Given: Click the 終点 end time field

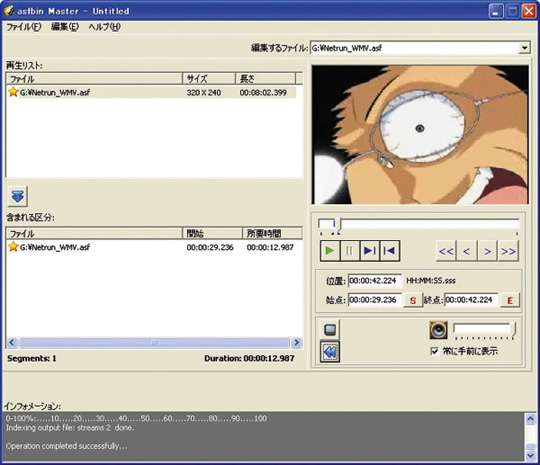Looking at the screenshot, I should [471, 300].
